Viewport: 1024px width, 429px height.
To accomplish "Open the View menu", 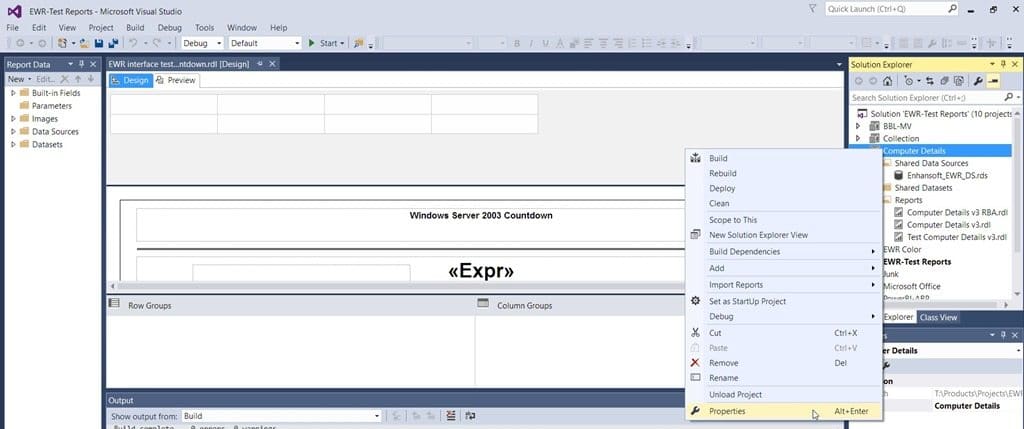I will (x=67, y=27).
